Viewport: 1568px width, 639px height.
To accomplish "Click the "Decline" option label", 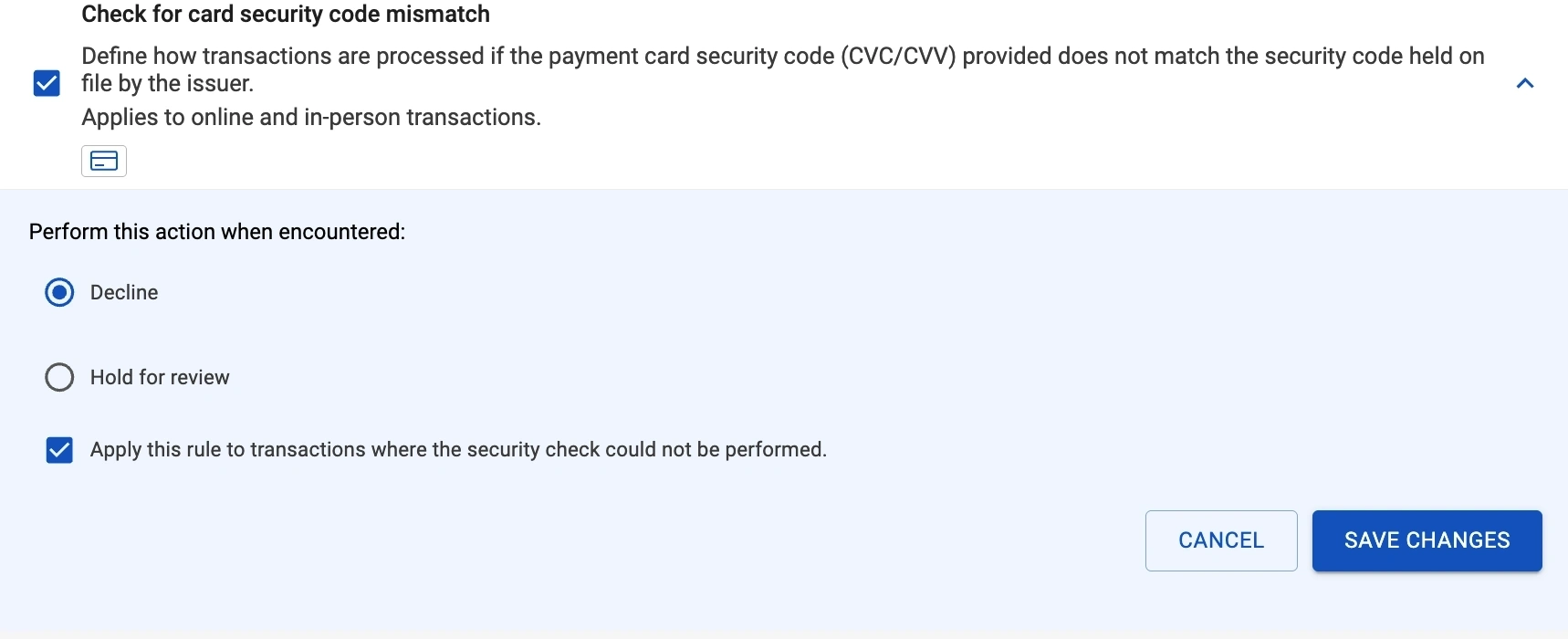I will pyautogui.click(x=124, y=293).
